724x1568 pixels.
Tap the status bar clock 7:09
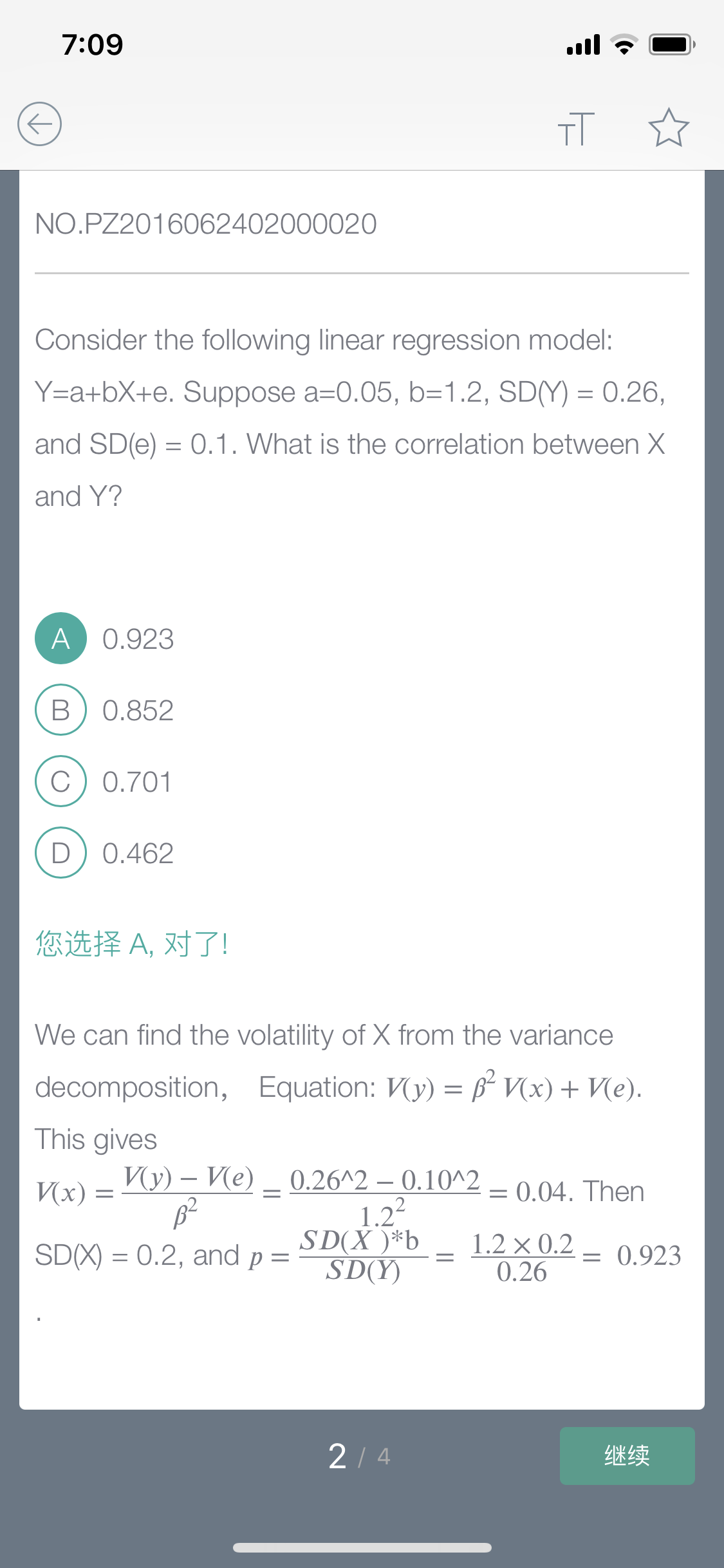tap(92, 44)
